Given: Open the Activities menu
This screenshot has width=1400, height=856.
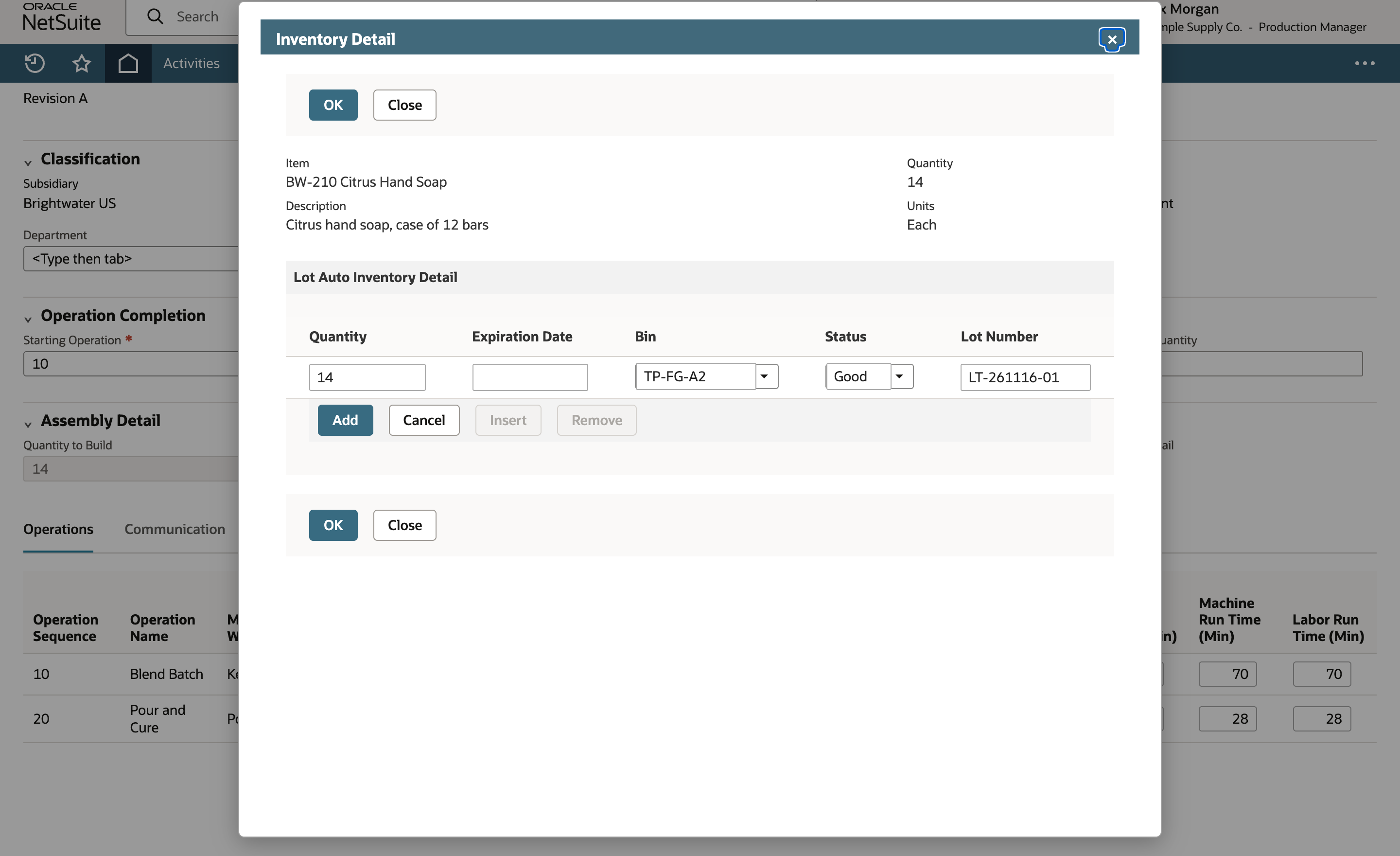Looking at the screenshot, I should [x=192, y=63].
